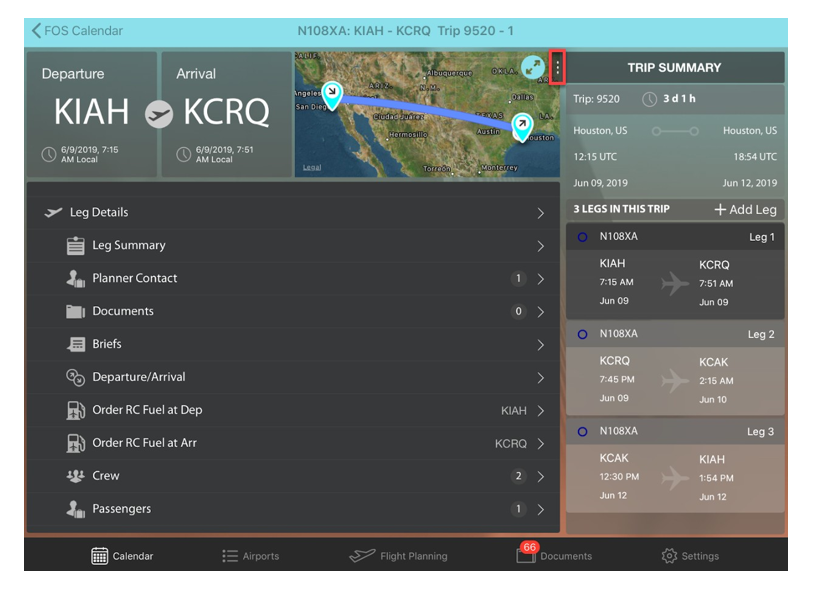Click the Departure KIAH info card

(x=91, y=115)
